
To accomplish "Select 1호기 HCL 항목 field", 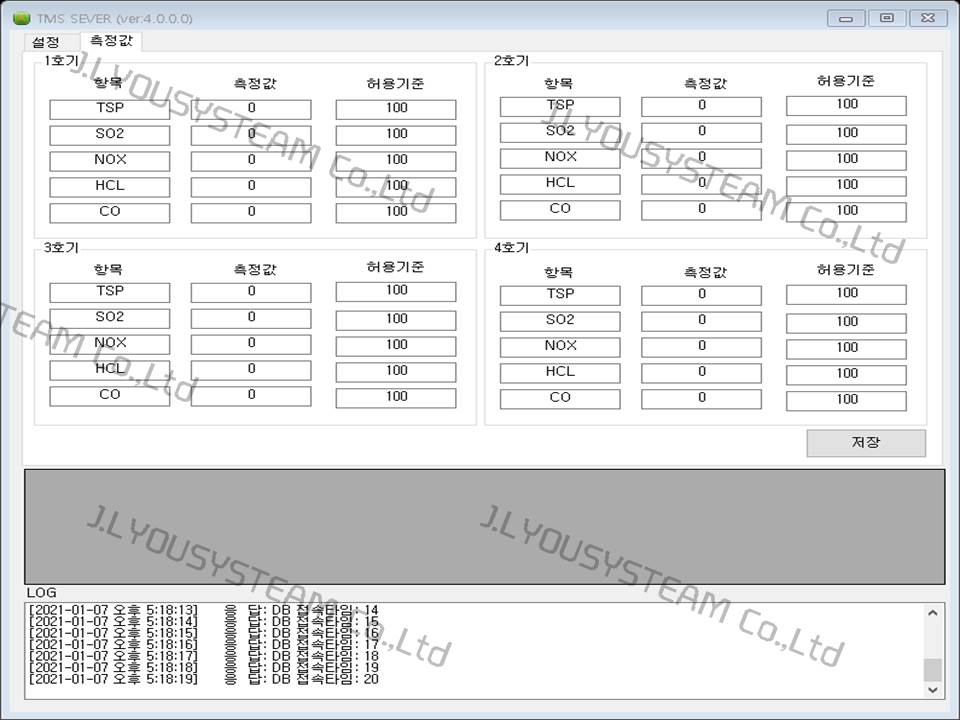I will coord(110,187).
